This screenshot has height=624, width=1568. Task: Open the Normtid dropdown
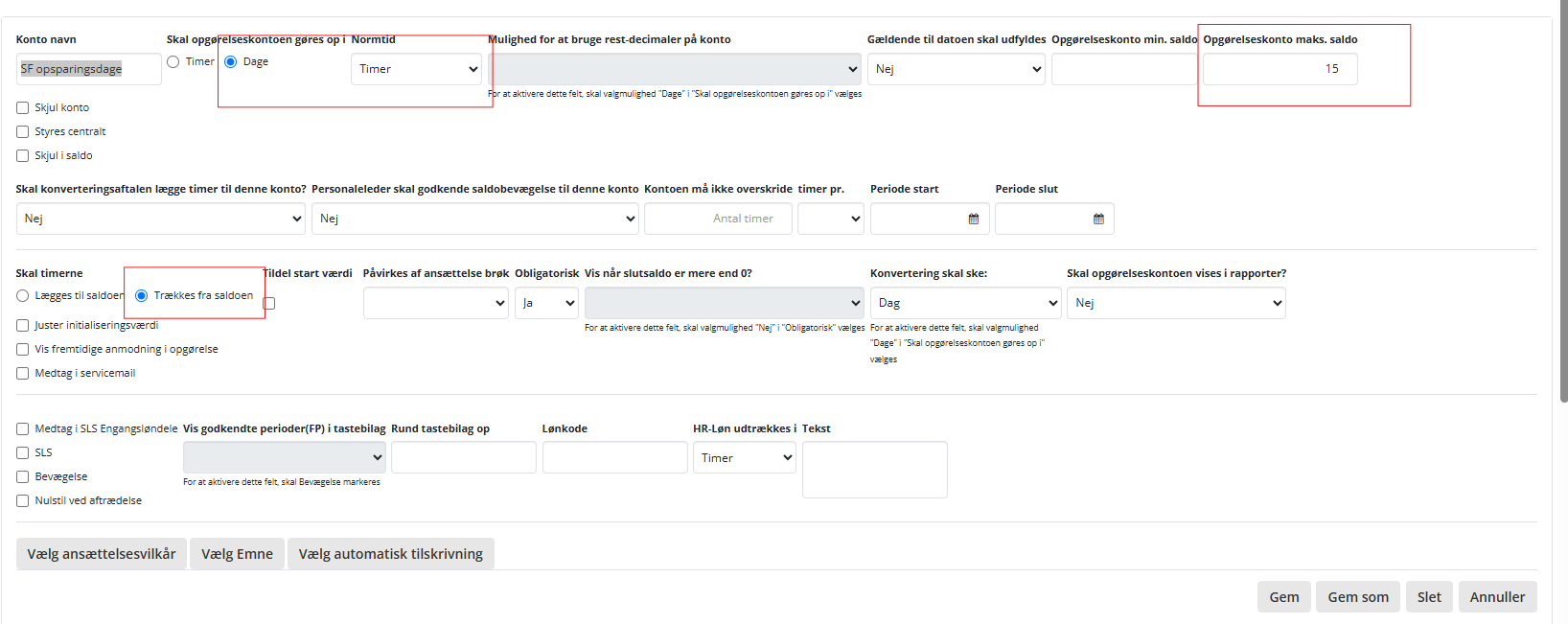tap(416, 69)
